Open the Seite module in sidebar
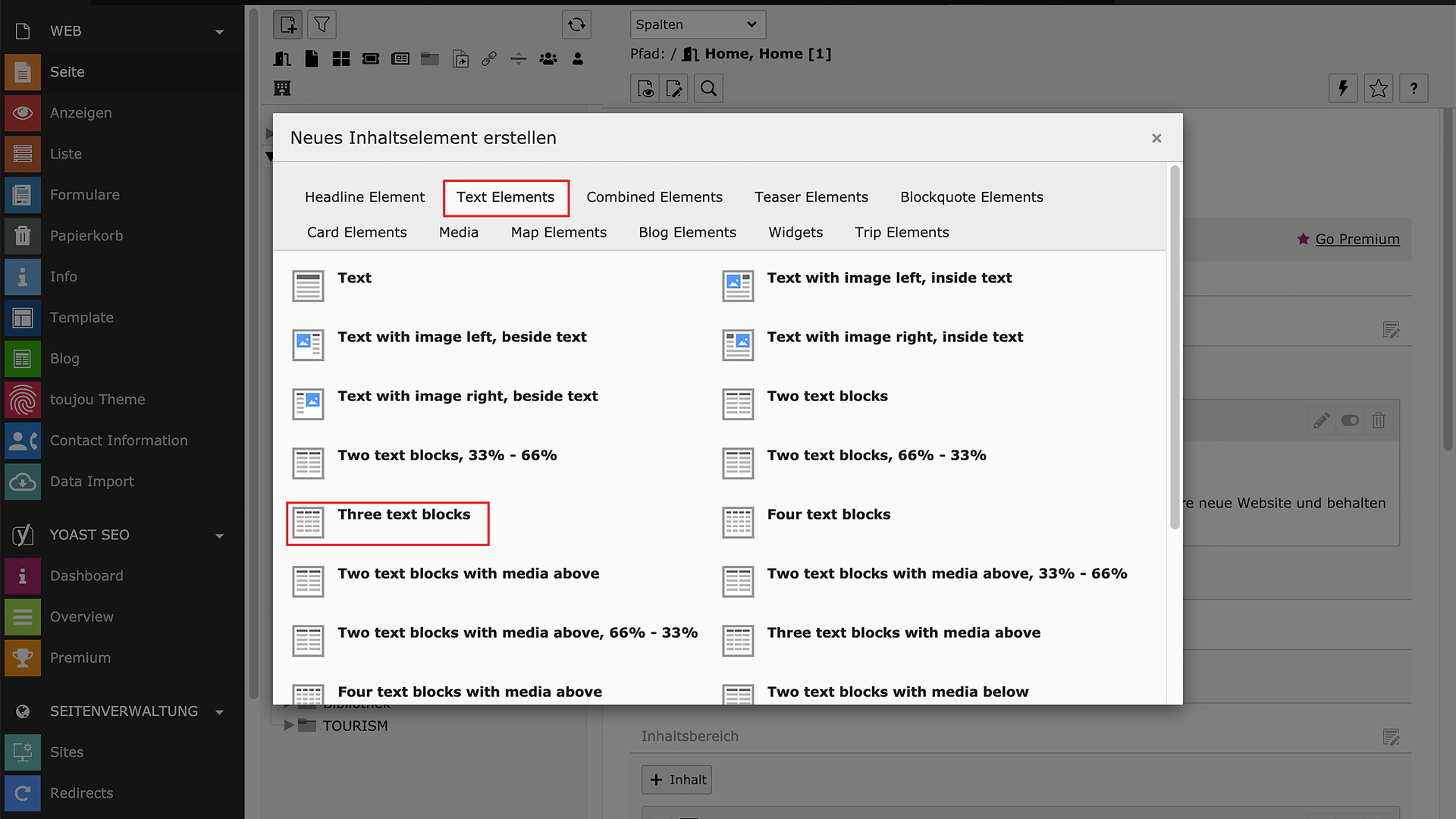The height and width of the screenshot is (819, 1456). (x=67, y=72)
